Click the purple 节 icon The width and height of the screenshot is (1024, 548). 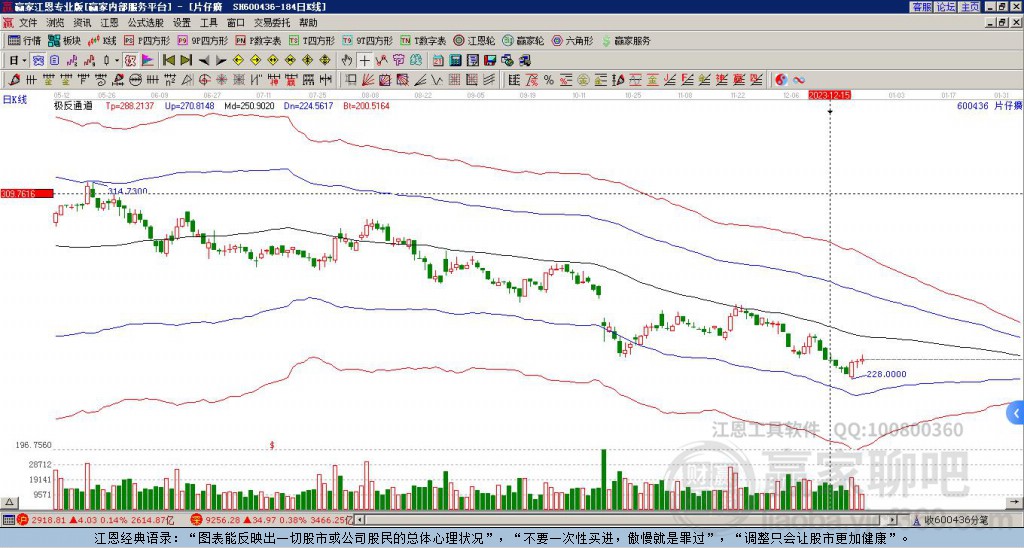pyautogui.click(x=398, y=61)
